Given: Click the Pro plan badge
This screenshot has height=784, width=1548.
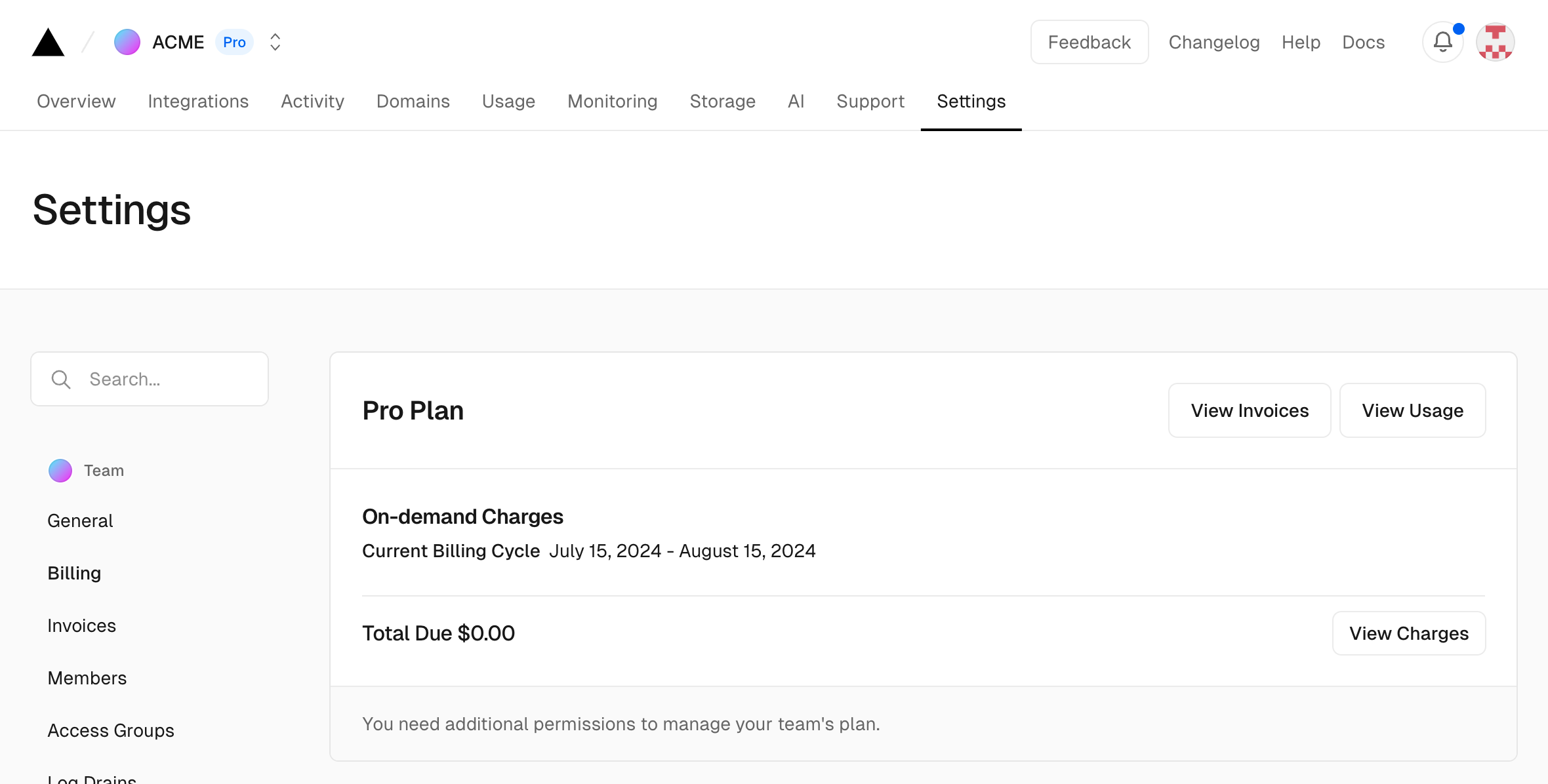Looking at the screenshot, I should click(234, 42).
